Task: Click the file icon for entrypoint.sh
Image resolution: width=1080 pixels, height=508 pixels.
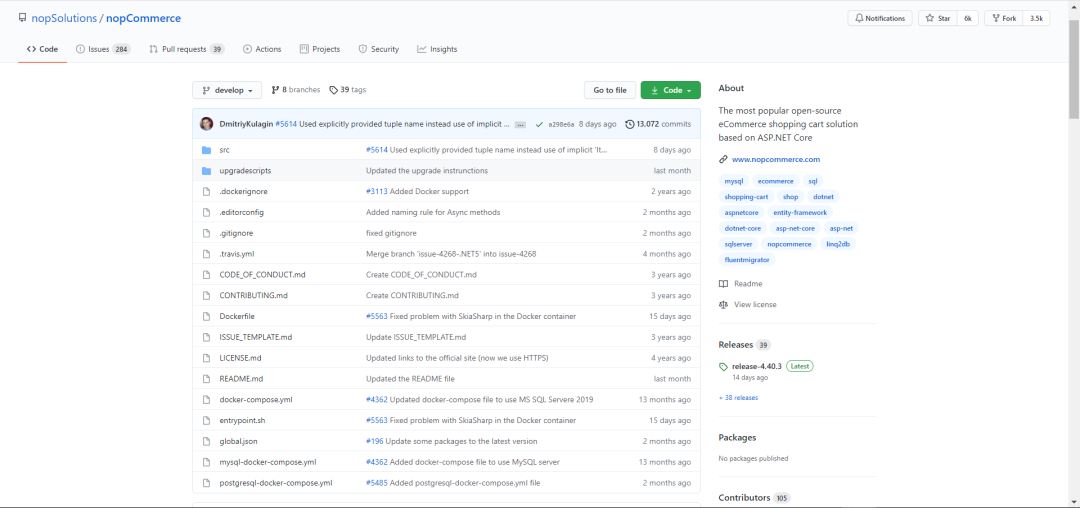Action: pyautogui.click(x=206, y=421)
